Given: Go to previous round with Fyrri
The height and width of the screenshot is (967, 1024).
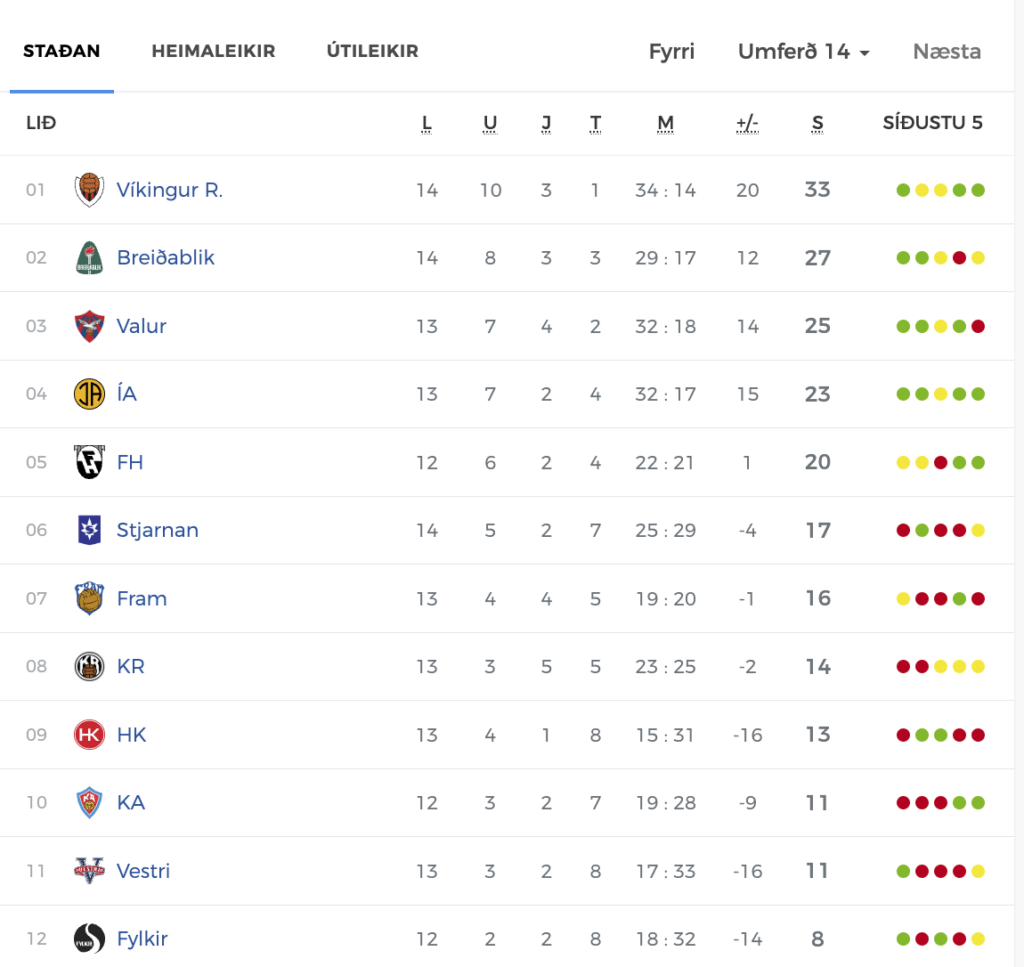Looking at the screenshot, I should (x=671, y=52).
